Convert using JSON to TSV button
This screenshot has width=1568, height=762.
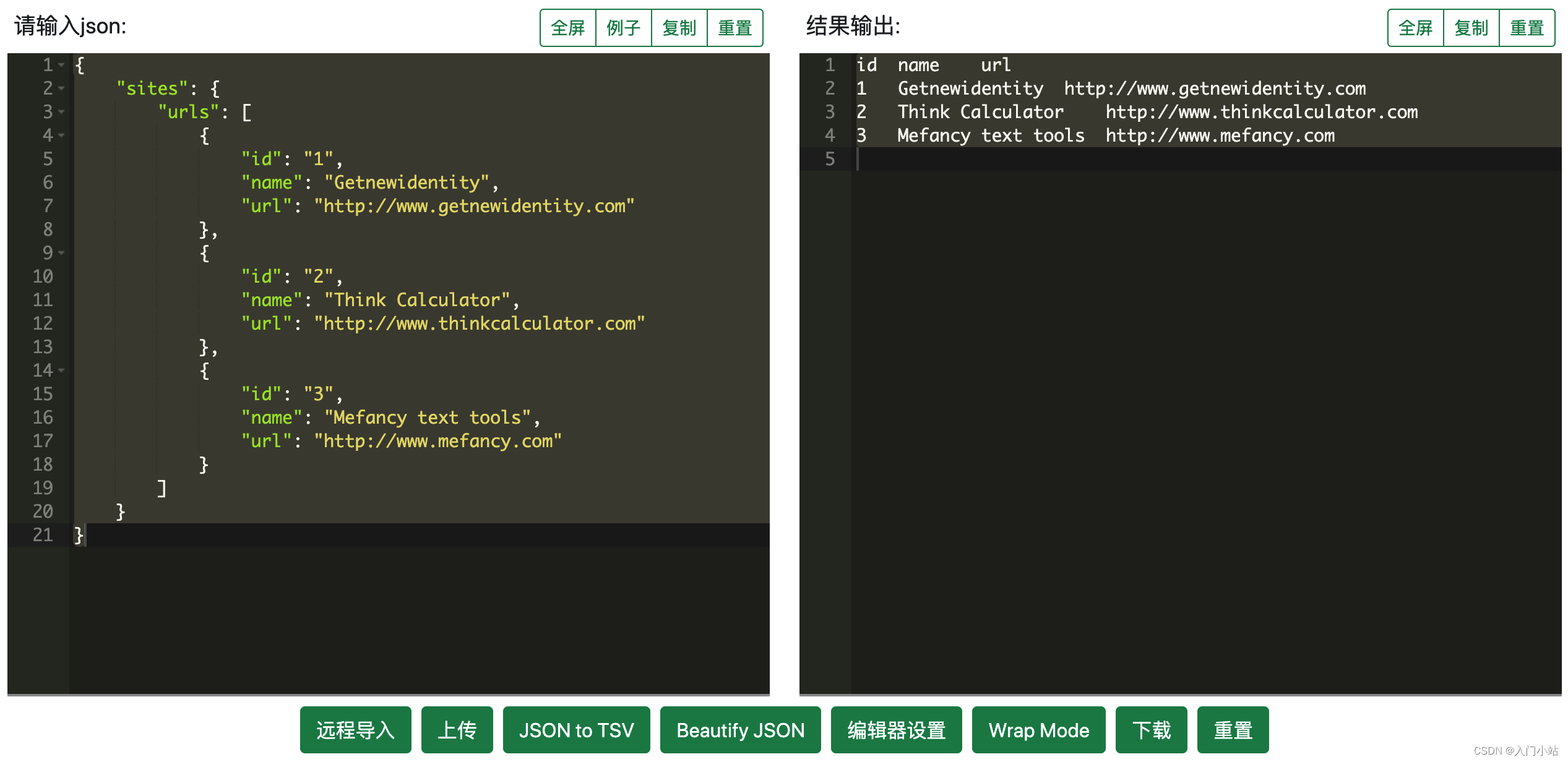(576, 730)
